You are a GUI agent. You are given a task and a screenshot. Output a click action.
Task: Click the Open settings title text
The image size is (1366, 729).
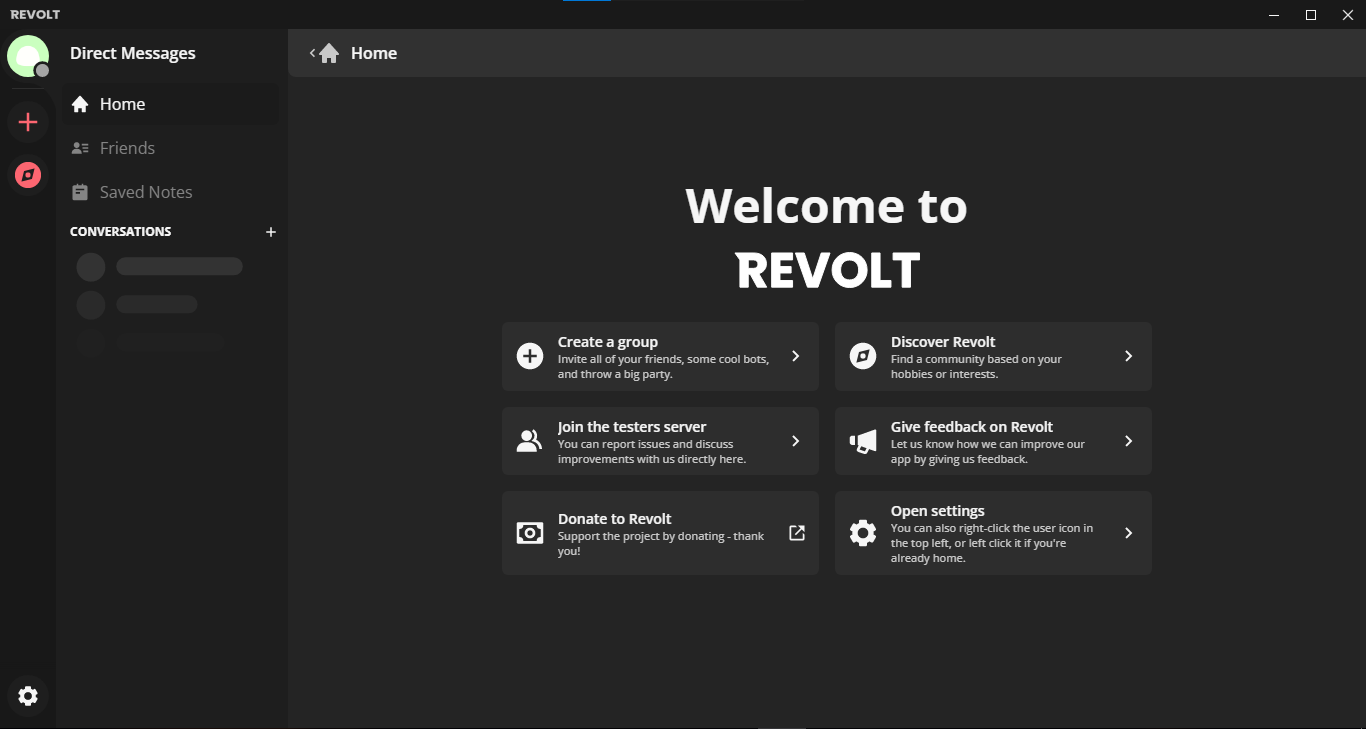click(938, 511)
